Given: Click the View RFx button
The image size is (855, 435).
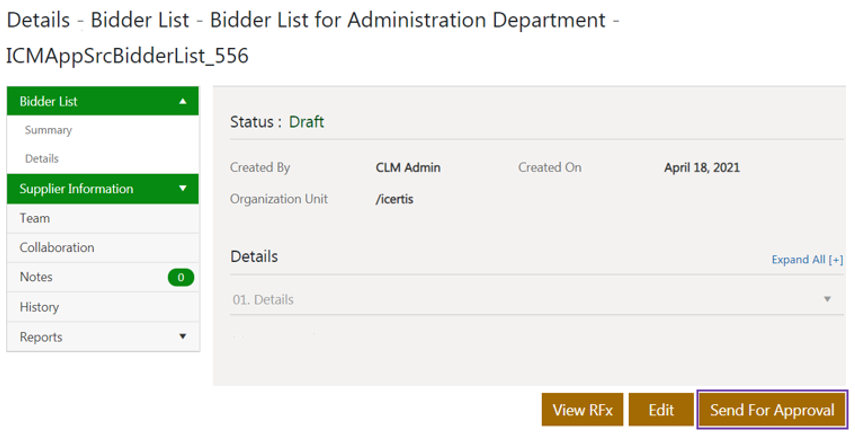Looking at the screenshot, I should coord(582,410).
